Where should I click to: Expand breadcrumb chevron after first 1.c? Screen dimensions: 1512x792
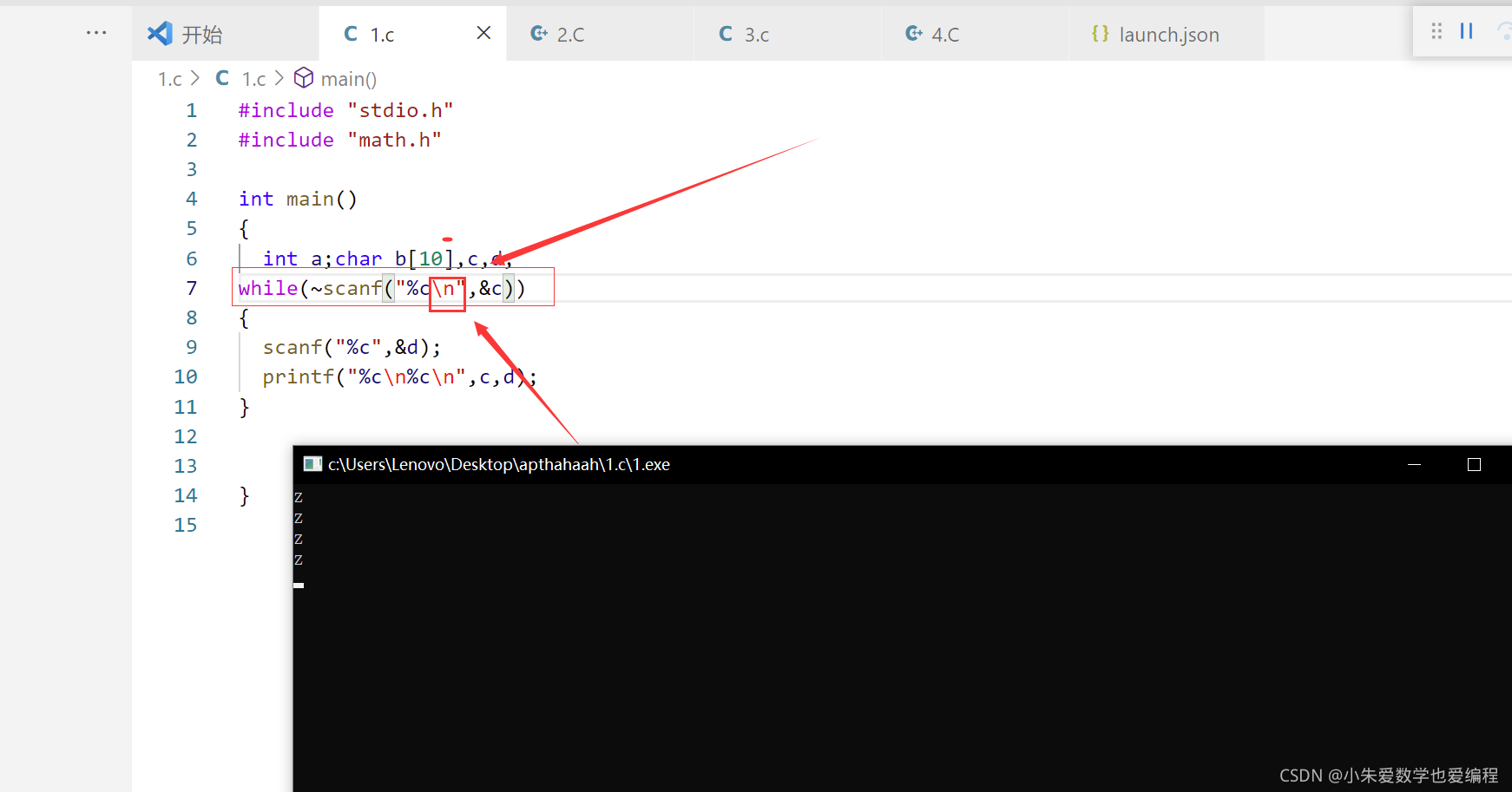point(195,78)
